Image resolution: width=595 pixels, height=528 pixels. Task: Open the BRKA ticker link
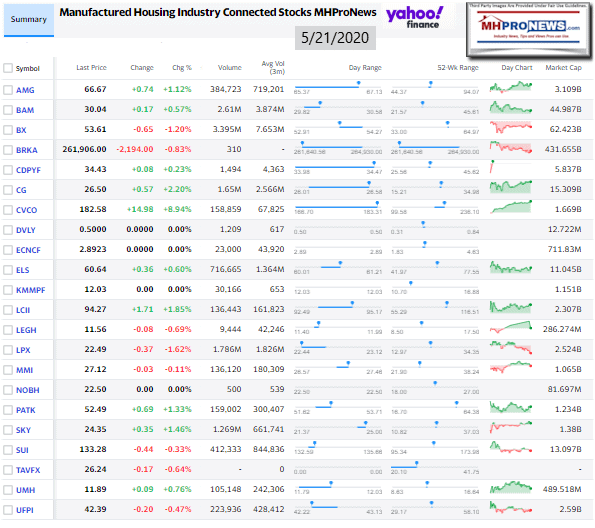pos(27,150)
